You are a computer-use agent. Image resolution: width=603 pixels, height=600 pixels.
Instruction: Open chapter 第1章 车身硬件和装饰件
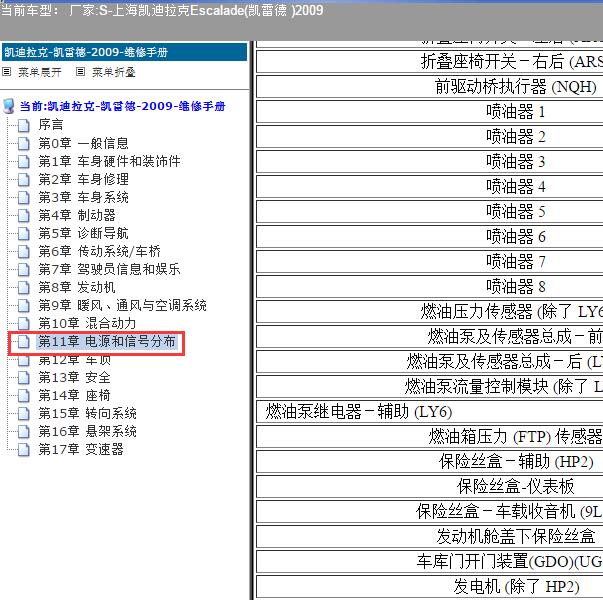point(109,161)
